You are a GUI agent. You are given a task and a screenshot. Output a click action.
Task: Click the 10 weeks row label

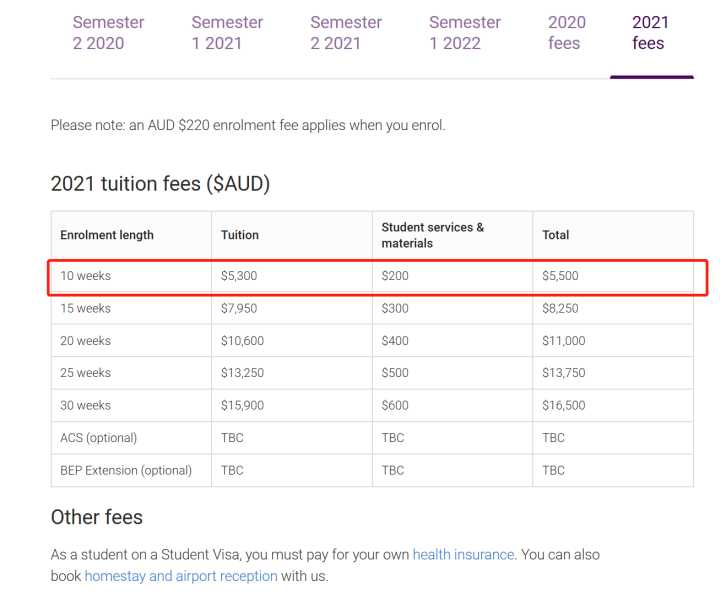[x=85, y=276]
